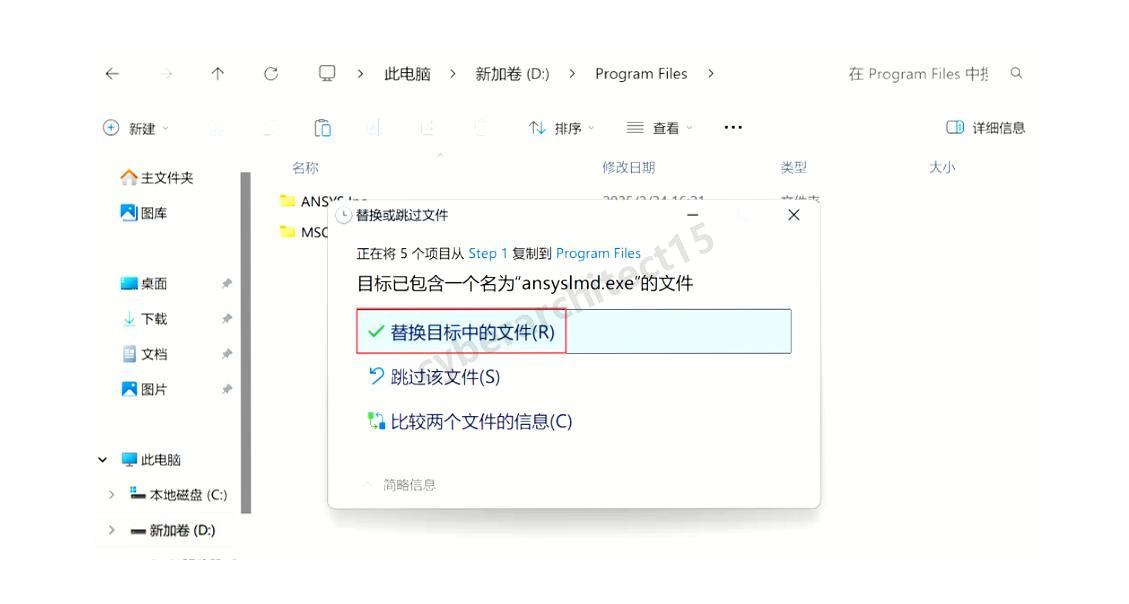1129x604 pixels.
Task: Collapse the 此电脑 tree node
Action: pyautogui.click(x=103, y=459)
